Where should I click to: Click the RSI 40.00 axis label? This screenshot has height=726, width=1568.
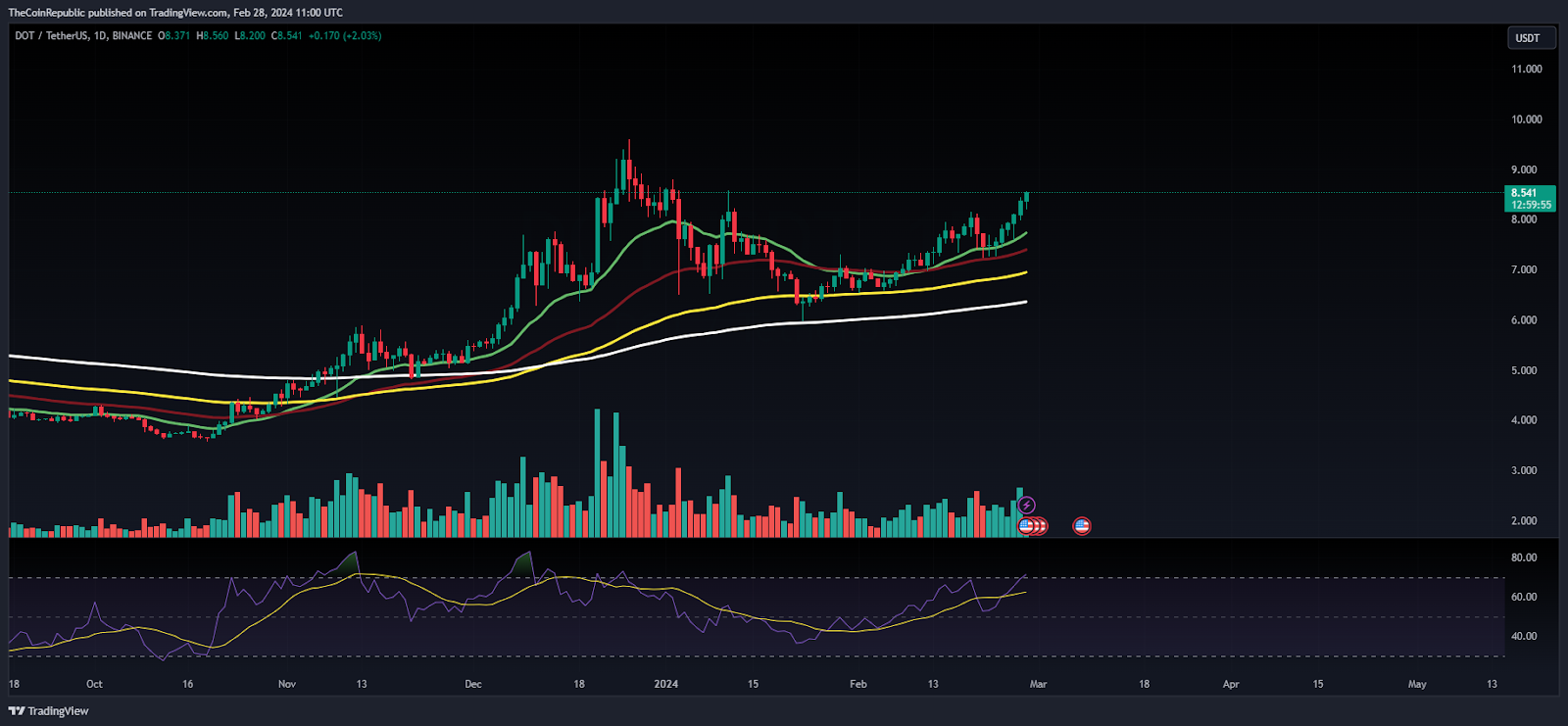tap(1524, 636)
